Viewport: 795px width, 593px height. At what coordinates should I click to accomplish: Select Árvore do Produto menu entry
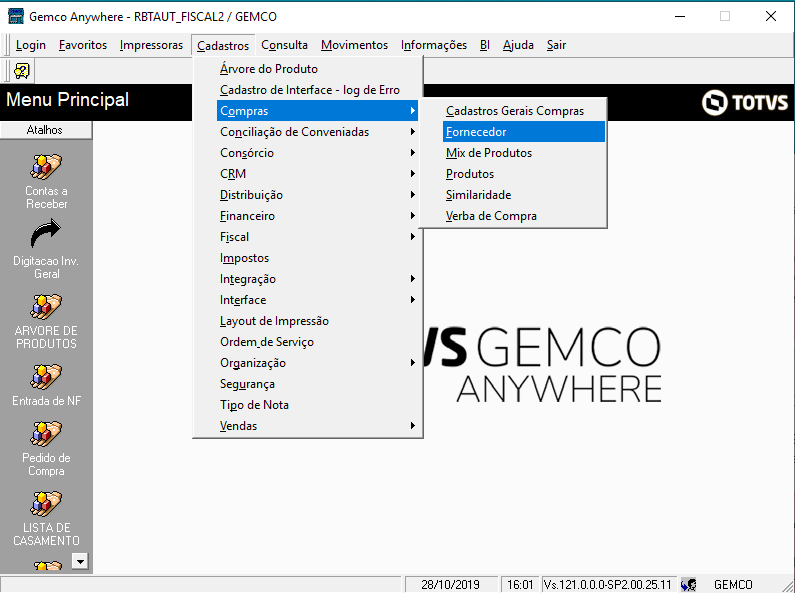(317, 69)
